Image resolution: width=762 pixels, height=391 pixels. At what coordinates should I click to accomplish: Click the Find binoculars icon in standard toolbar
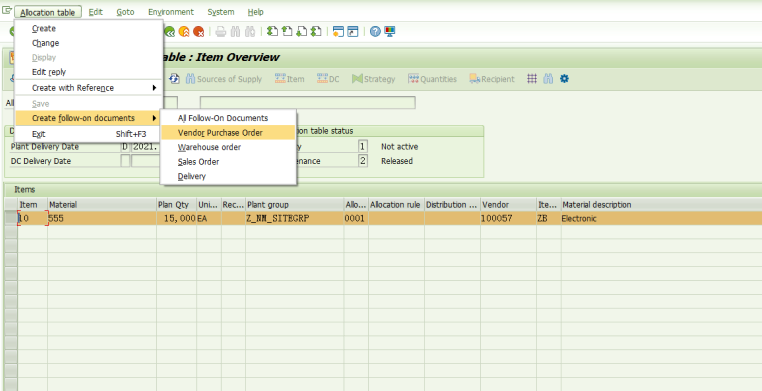[236, 32]
